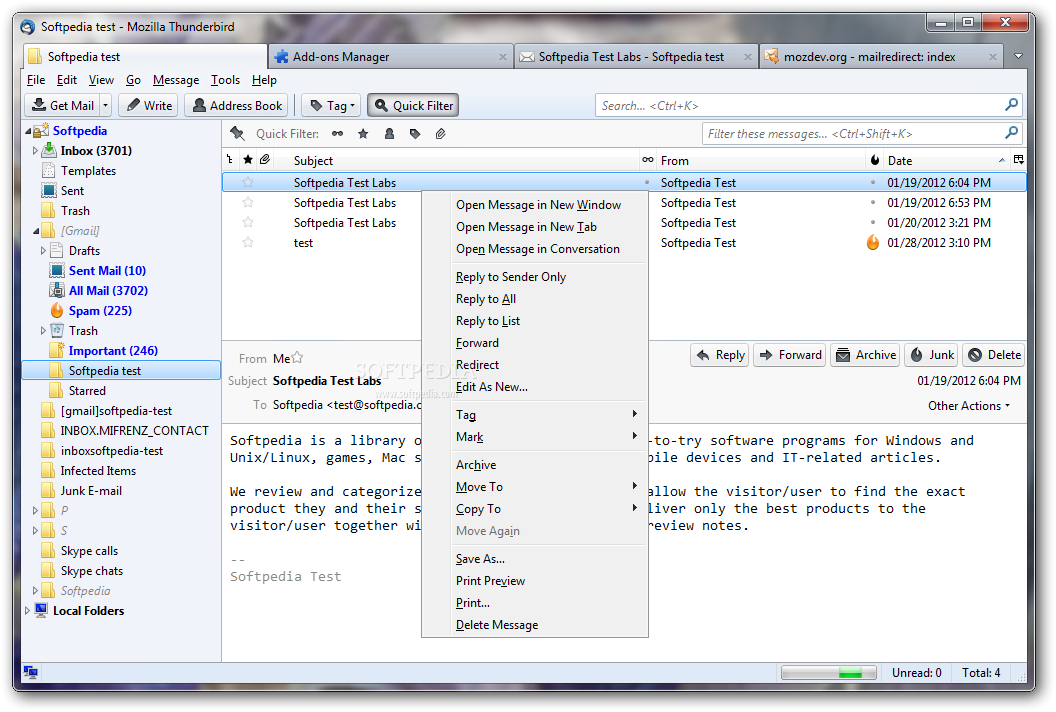Image resolution: width=1056 pixels, height=712 pixels.
Task: Expand the Drafts folder
Action: pyautogui.click(x=43, y=251)
